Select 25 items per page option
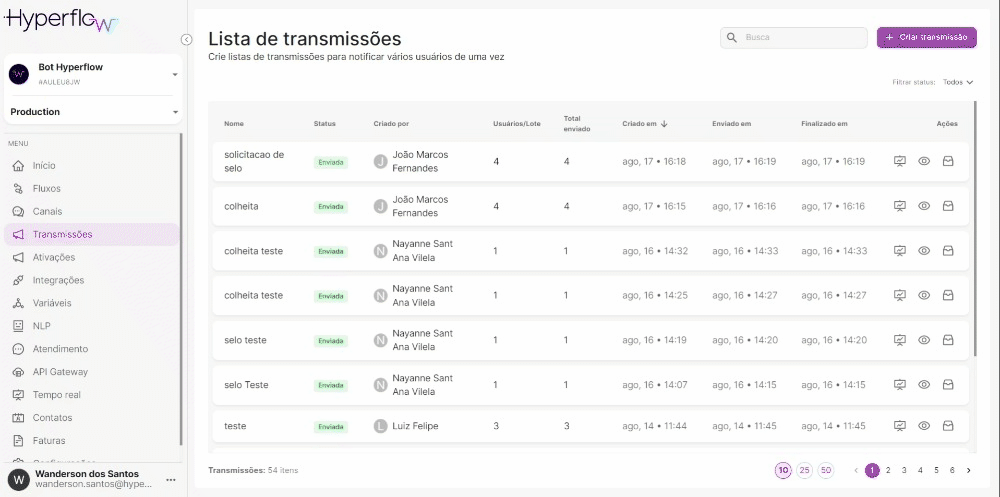1000x497 pixels. (x=805, y=470)
